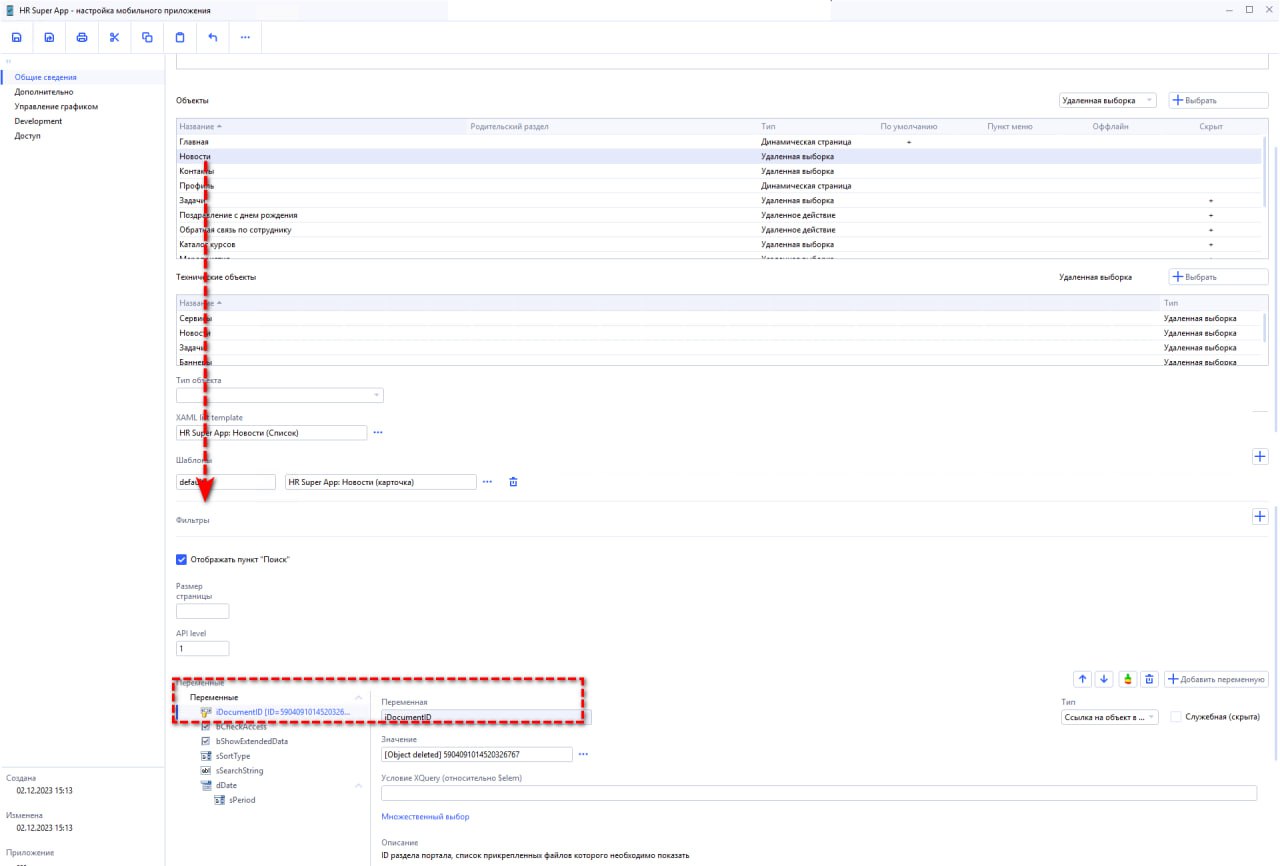This screenshot has width=1280, height=866.
Task: Switch to the Development section
Action: click(x=38, y=121)
